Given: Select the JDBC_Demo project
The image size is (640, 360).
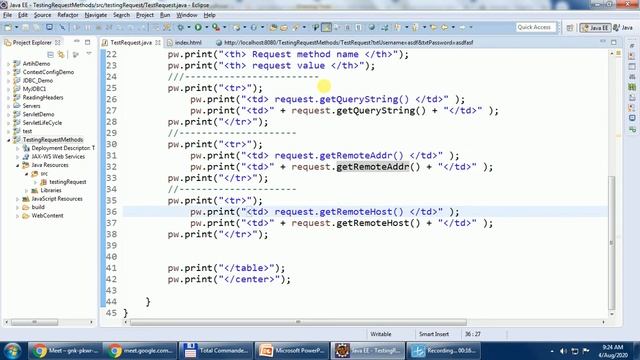Looking at the screenshot, I should (x=38, y=81).
